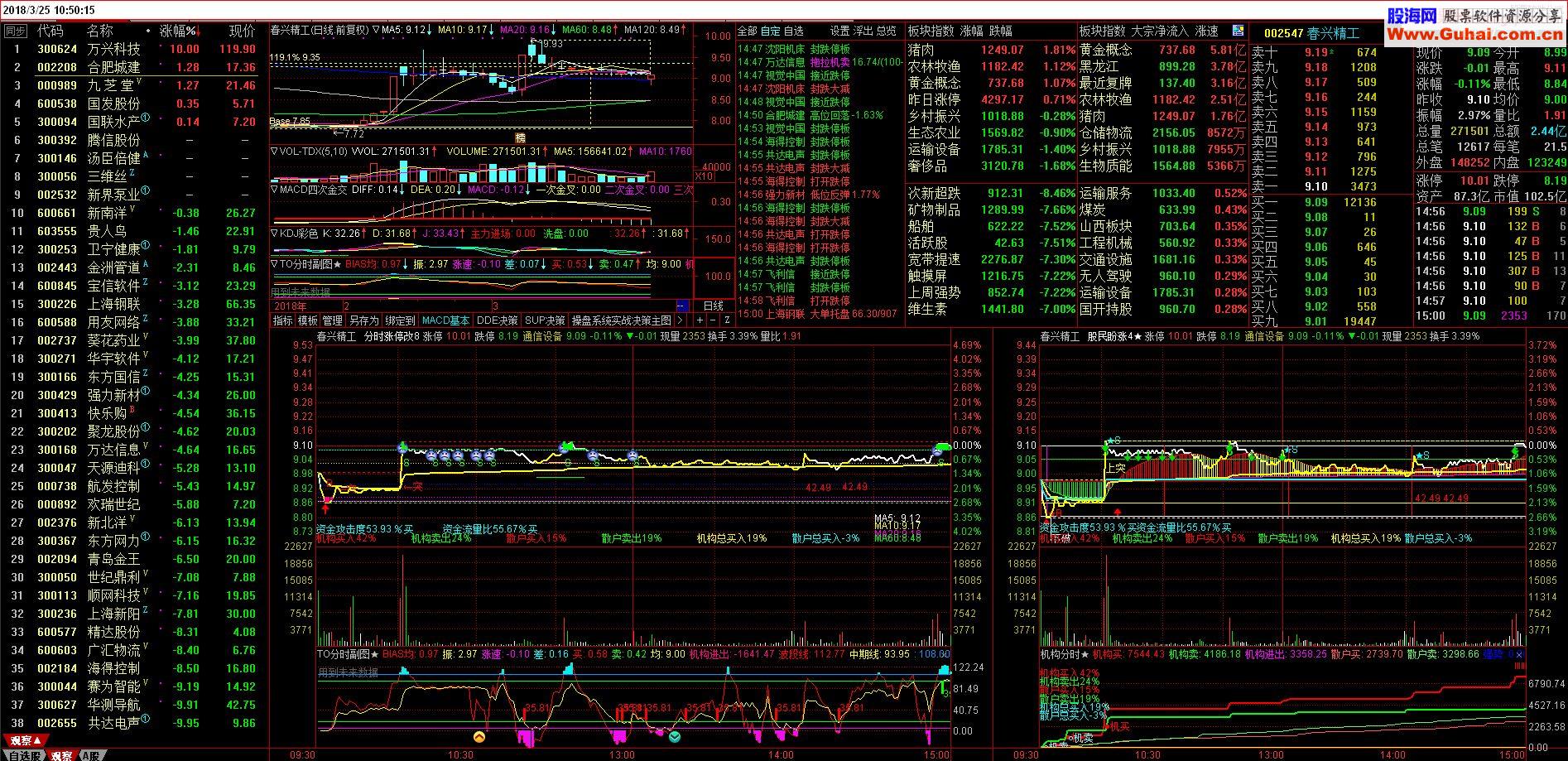Click the red 买 arrow on 股民盼涨4 chart
This screenshot has width=1568, height=761.
pos(1118,513)
